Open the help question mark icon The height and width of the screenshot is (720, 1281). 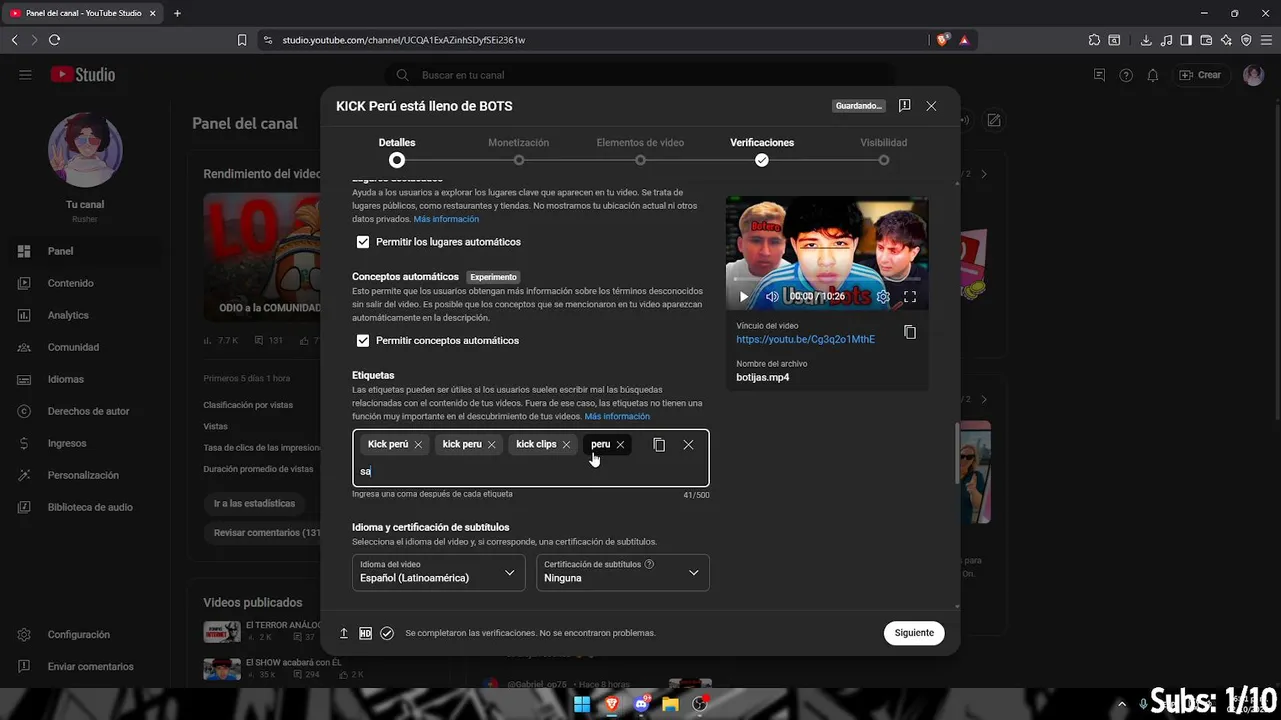[1126, 75]
